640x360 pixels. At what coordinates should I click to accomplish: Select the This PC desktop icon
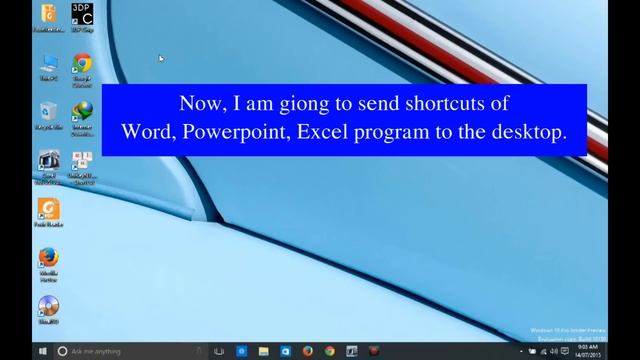pos(49,67)
